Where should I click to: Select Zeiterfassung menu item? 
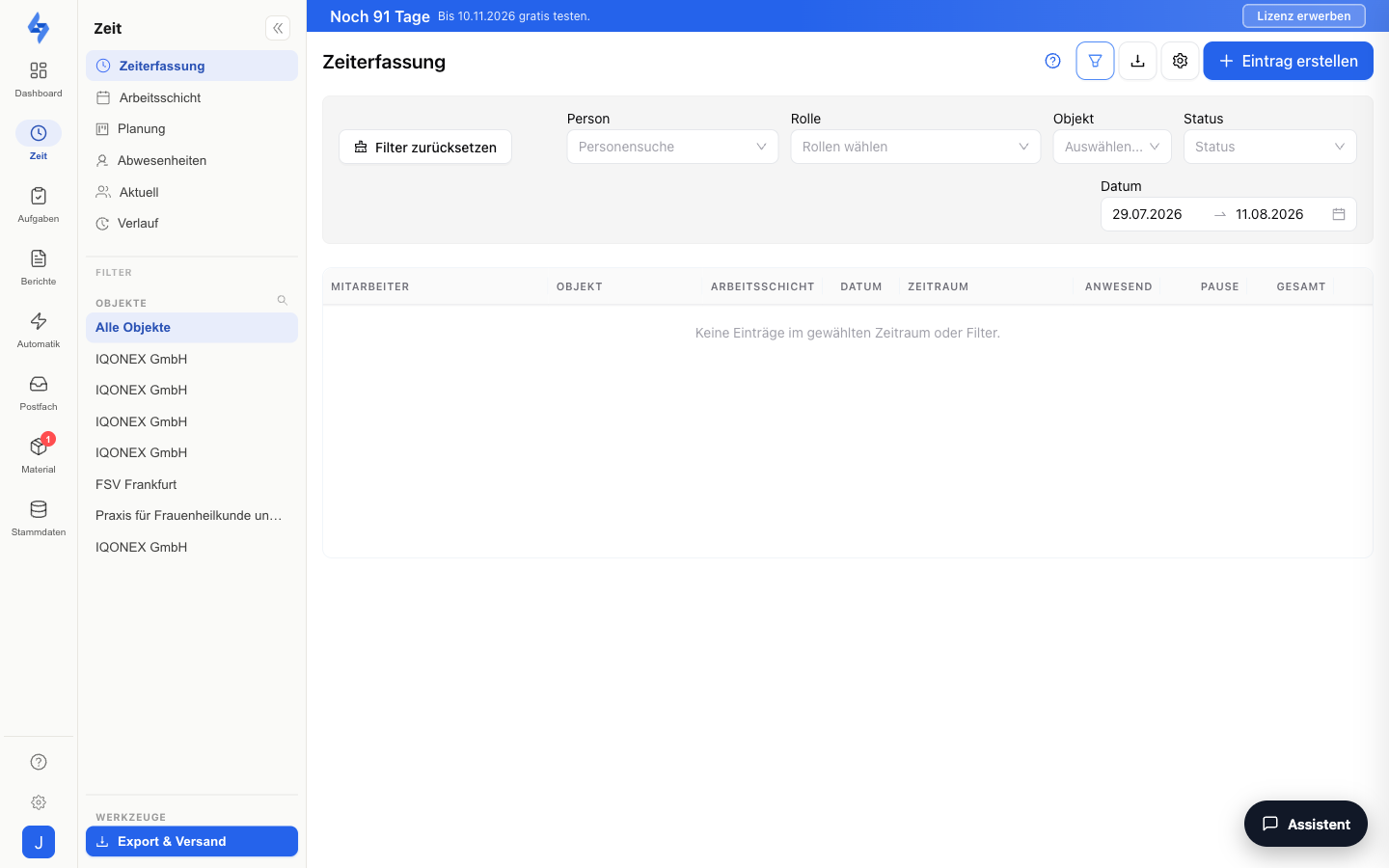point(192,66)
